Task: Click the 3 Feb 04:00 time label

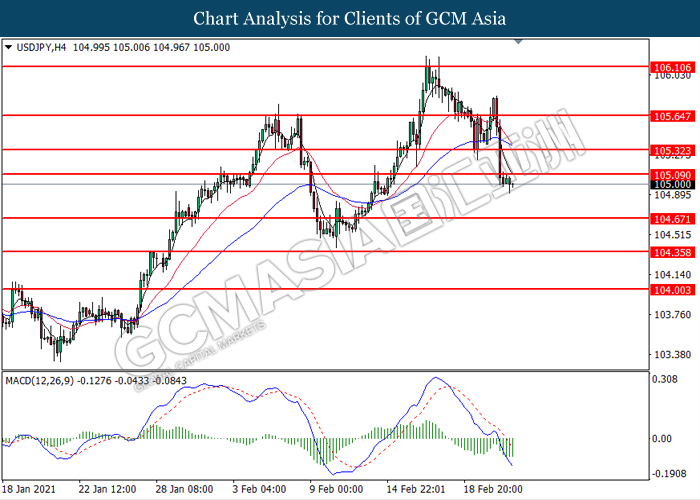Action: 259,489
